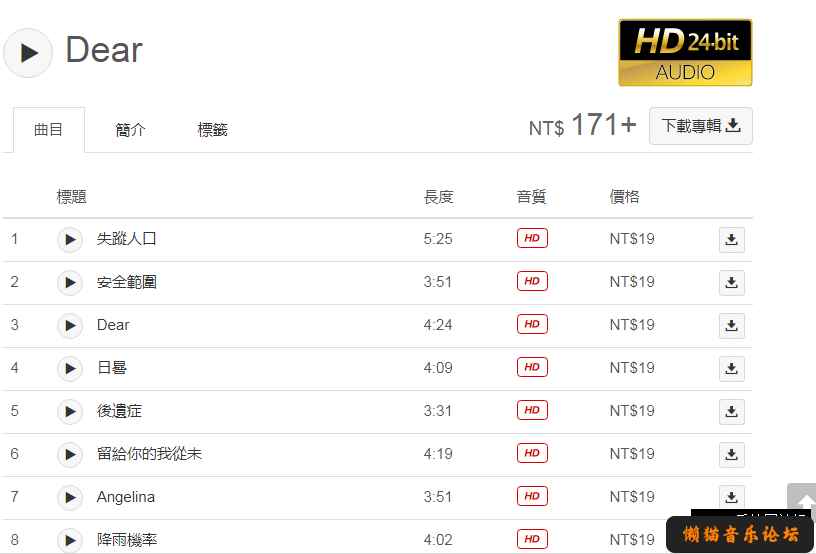
Task: Play track 失蹤人口
Action: (x=70, y=240)
